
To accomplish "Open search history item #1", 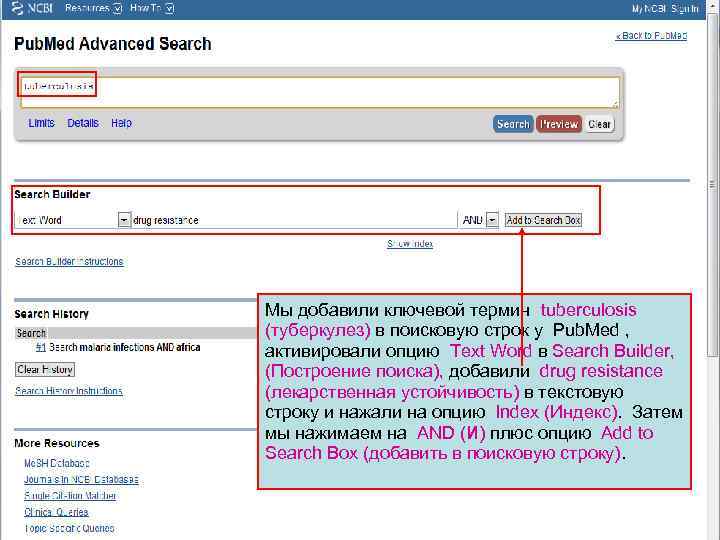I will coord(41,348).
